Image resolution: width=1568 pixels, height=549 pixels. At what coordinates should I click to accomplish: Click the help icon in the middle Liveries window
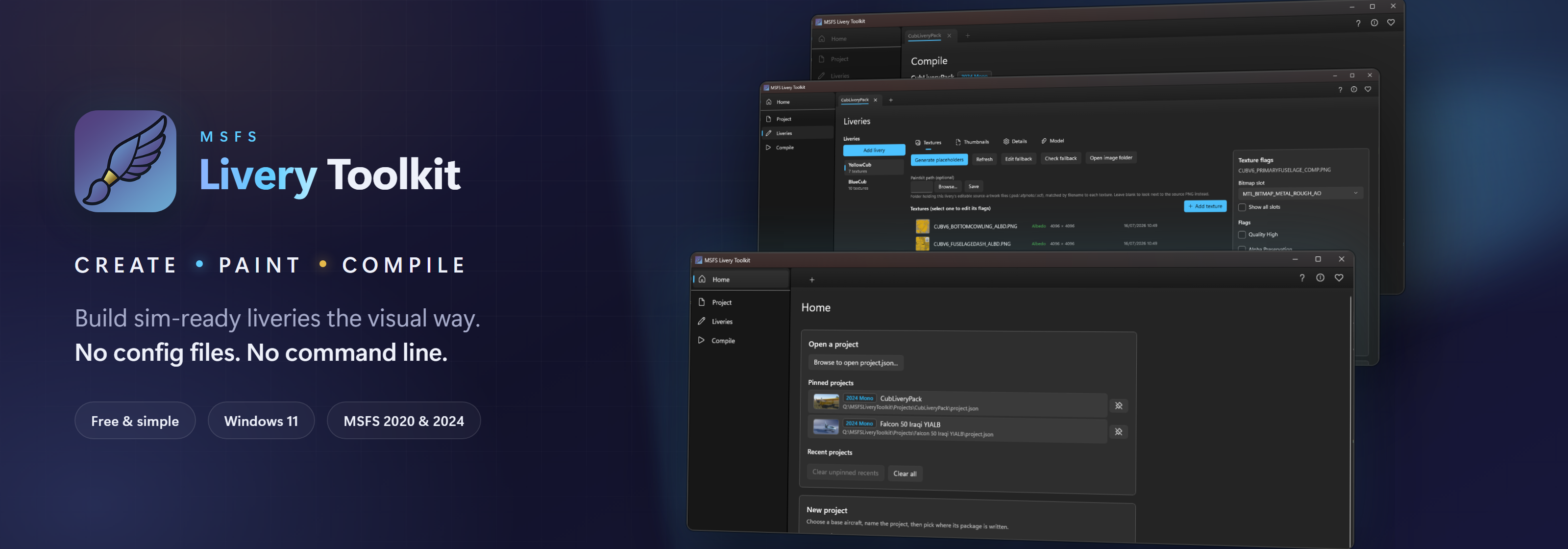tap(1340, 90)
